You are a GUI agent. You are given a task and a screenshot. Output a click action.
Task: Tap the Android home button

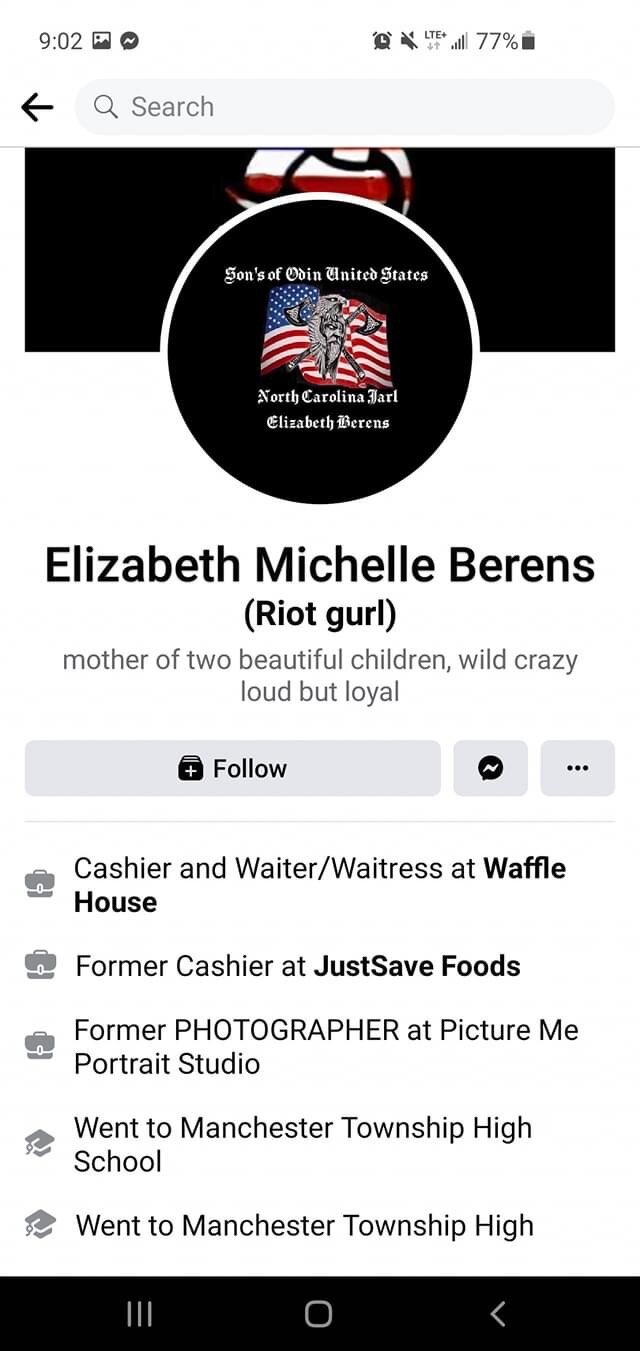pyautogui.click(x=319, y=1313)
